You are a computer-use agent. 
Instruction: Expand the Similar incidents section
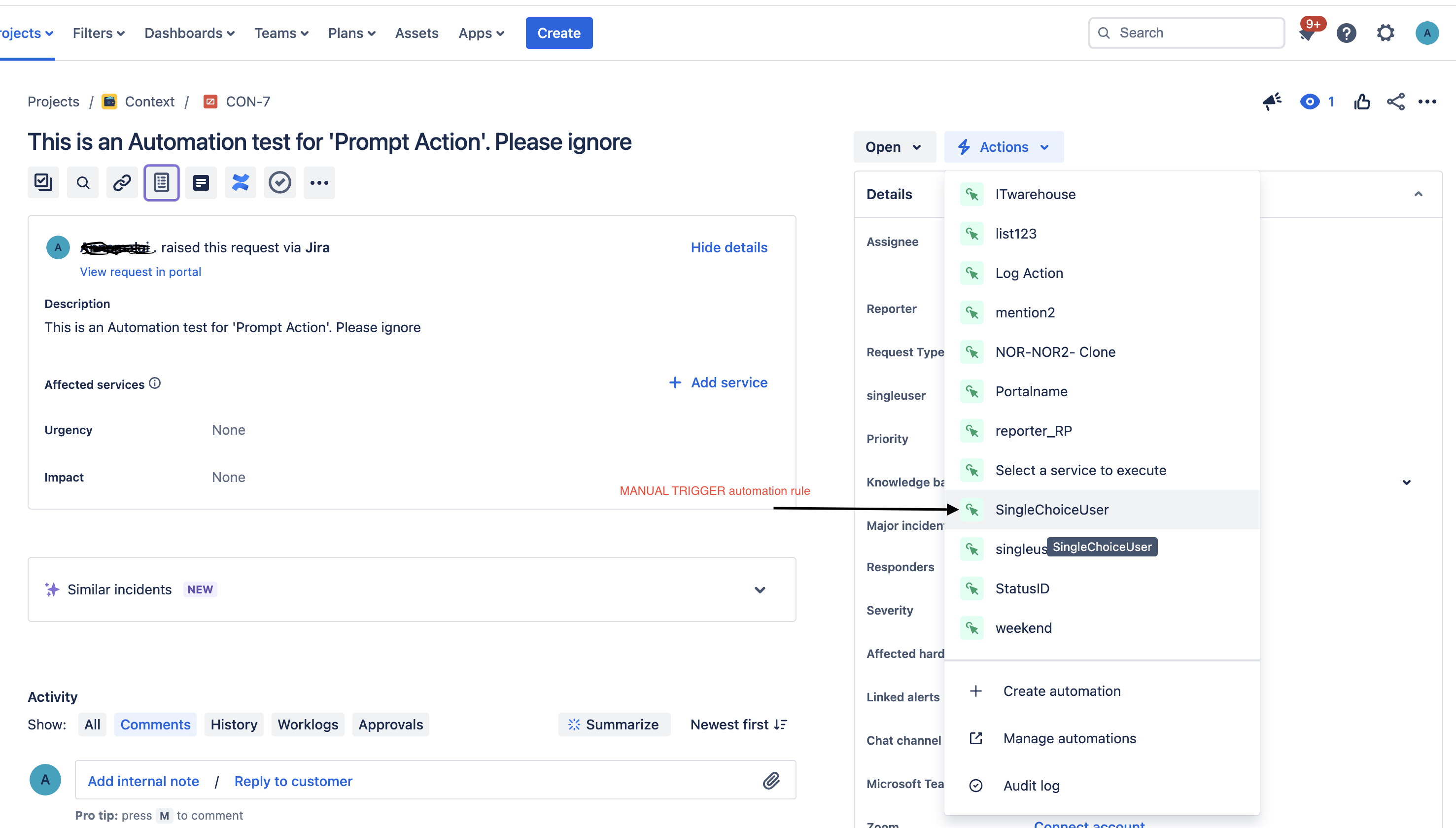tap(760, 590)
